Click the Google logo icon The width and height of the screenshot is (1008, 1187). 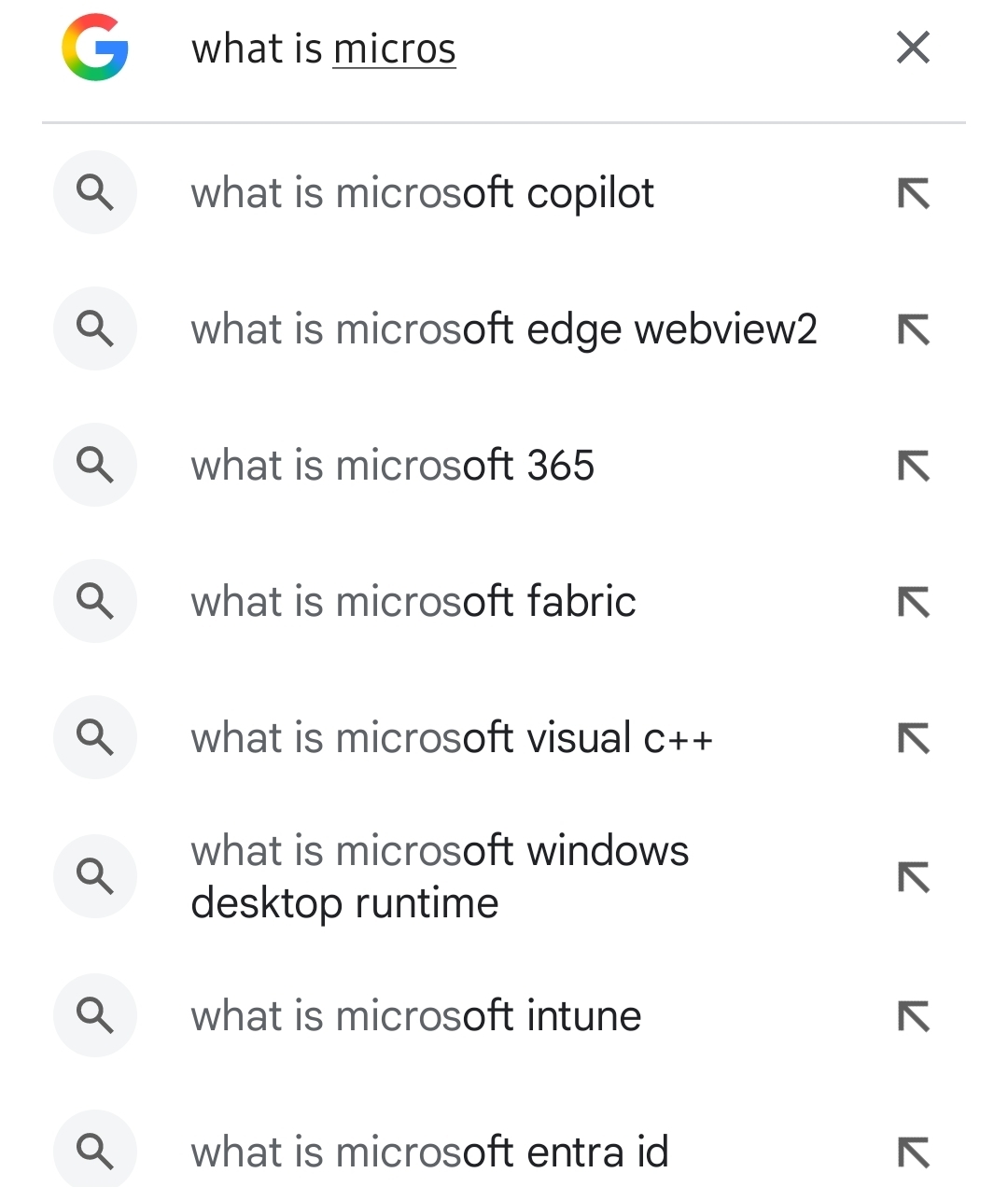coord(94,48)
